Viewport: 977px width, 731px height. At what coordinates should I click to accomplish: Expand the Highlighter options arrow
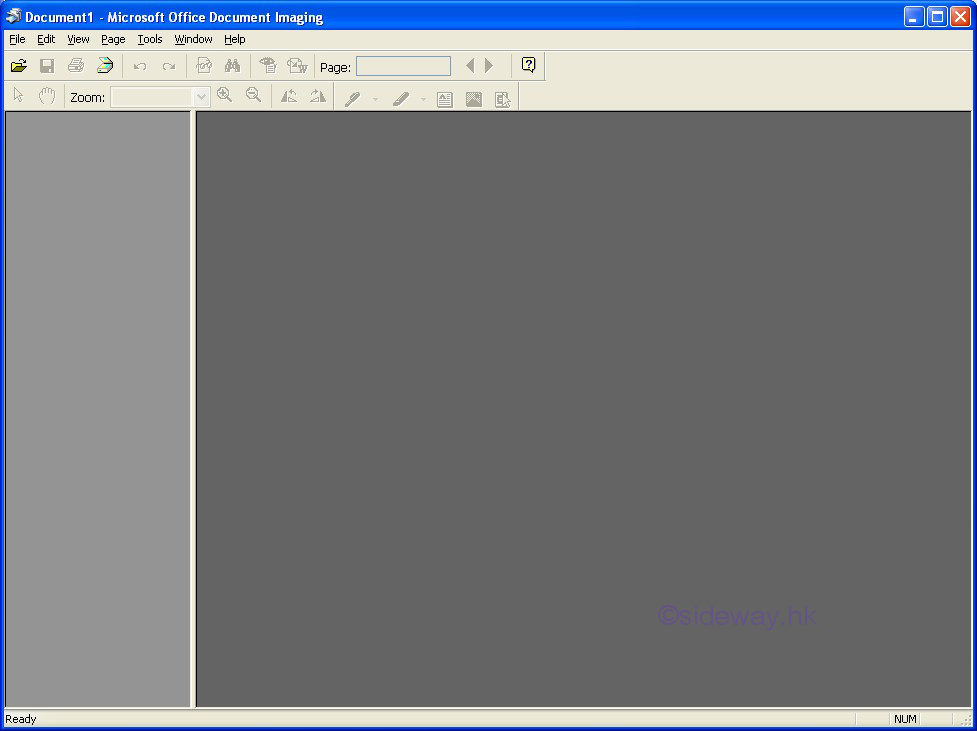point(423,99)
